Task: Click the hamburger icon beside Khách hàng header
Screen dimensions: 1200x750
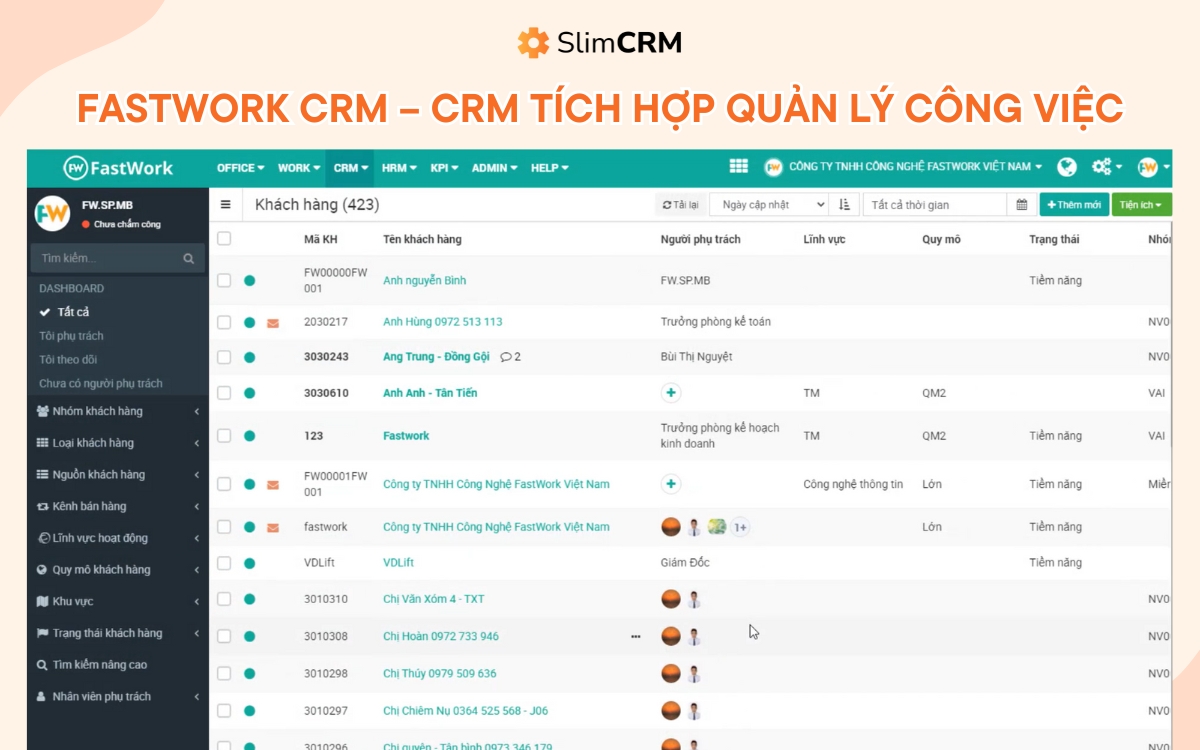Action: coord(227,204)
